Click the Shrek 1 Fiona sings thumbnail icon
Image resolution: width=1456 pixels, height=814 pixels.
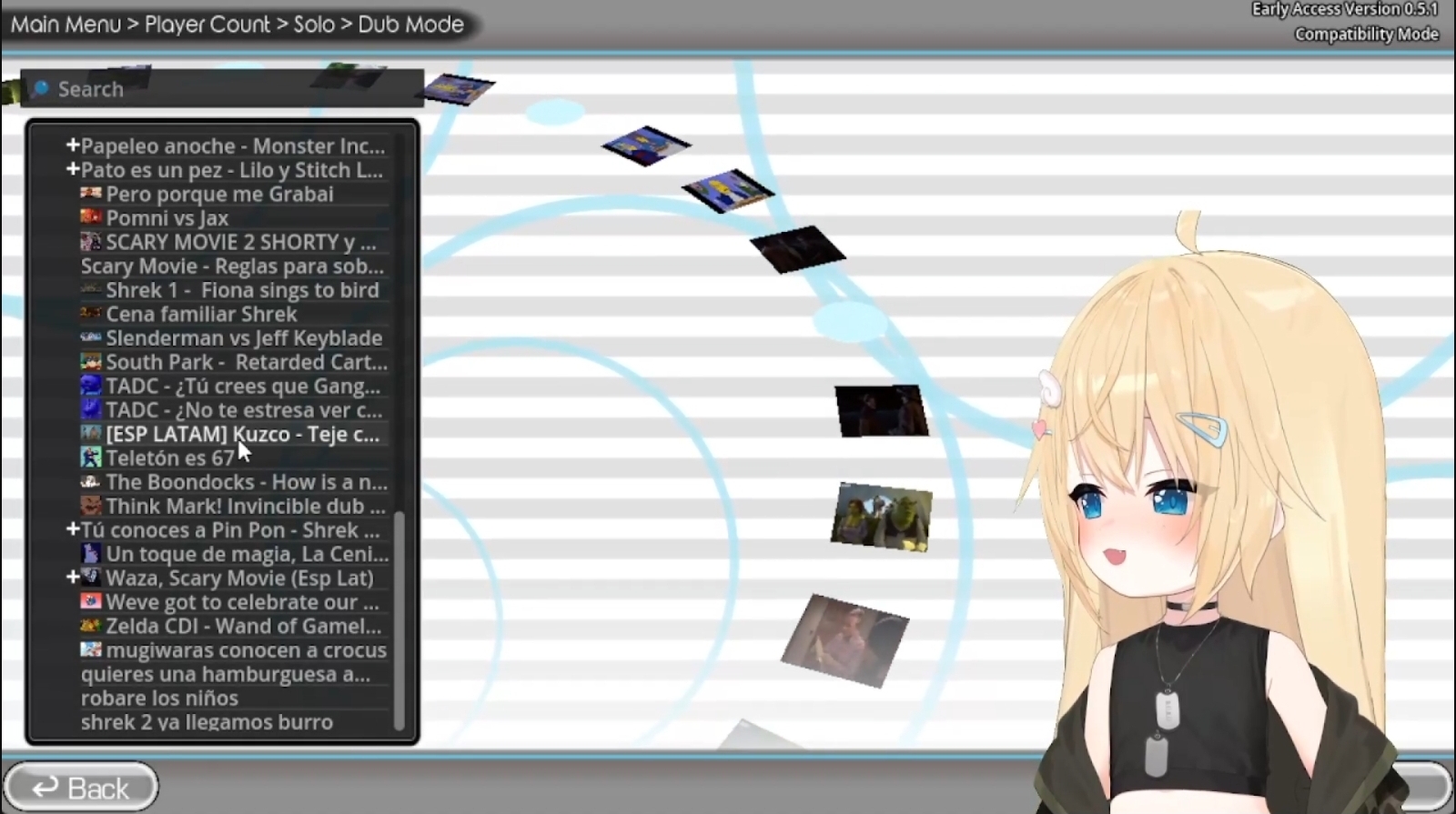pyautogui.click(x=91, y=289)
